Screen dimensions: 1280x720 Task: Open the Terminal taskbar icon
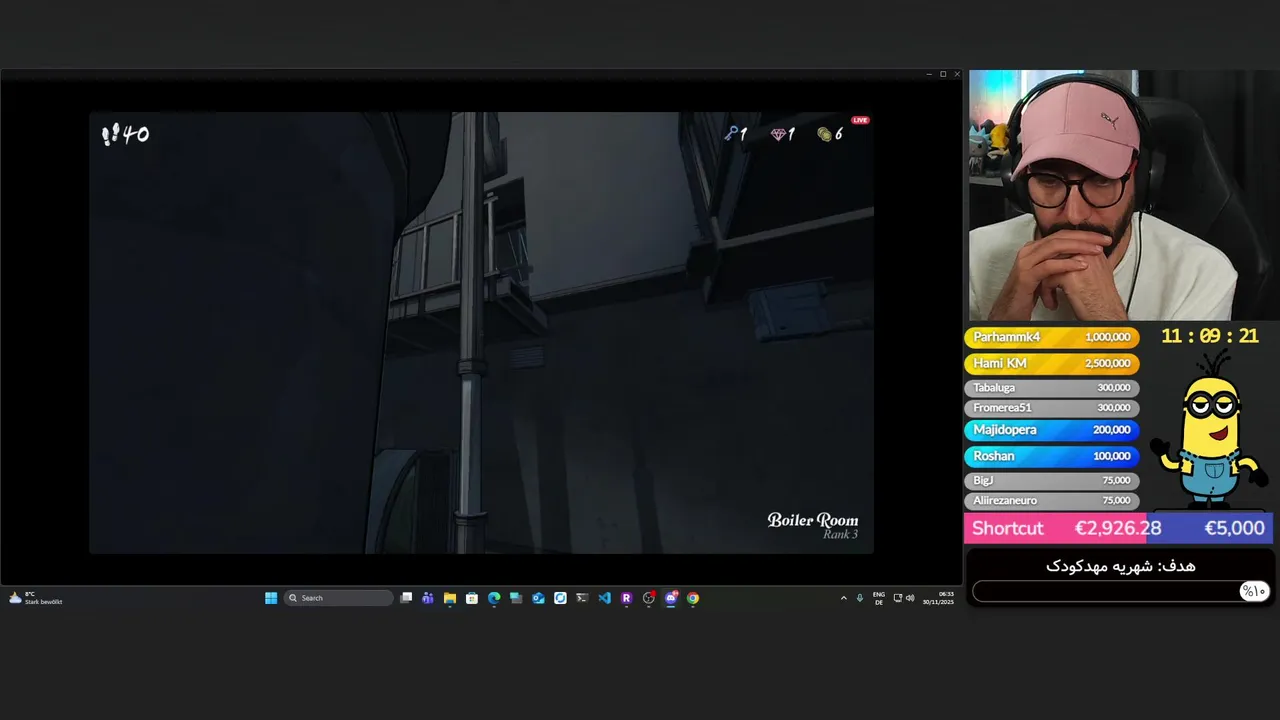[582, 598]
